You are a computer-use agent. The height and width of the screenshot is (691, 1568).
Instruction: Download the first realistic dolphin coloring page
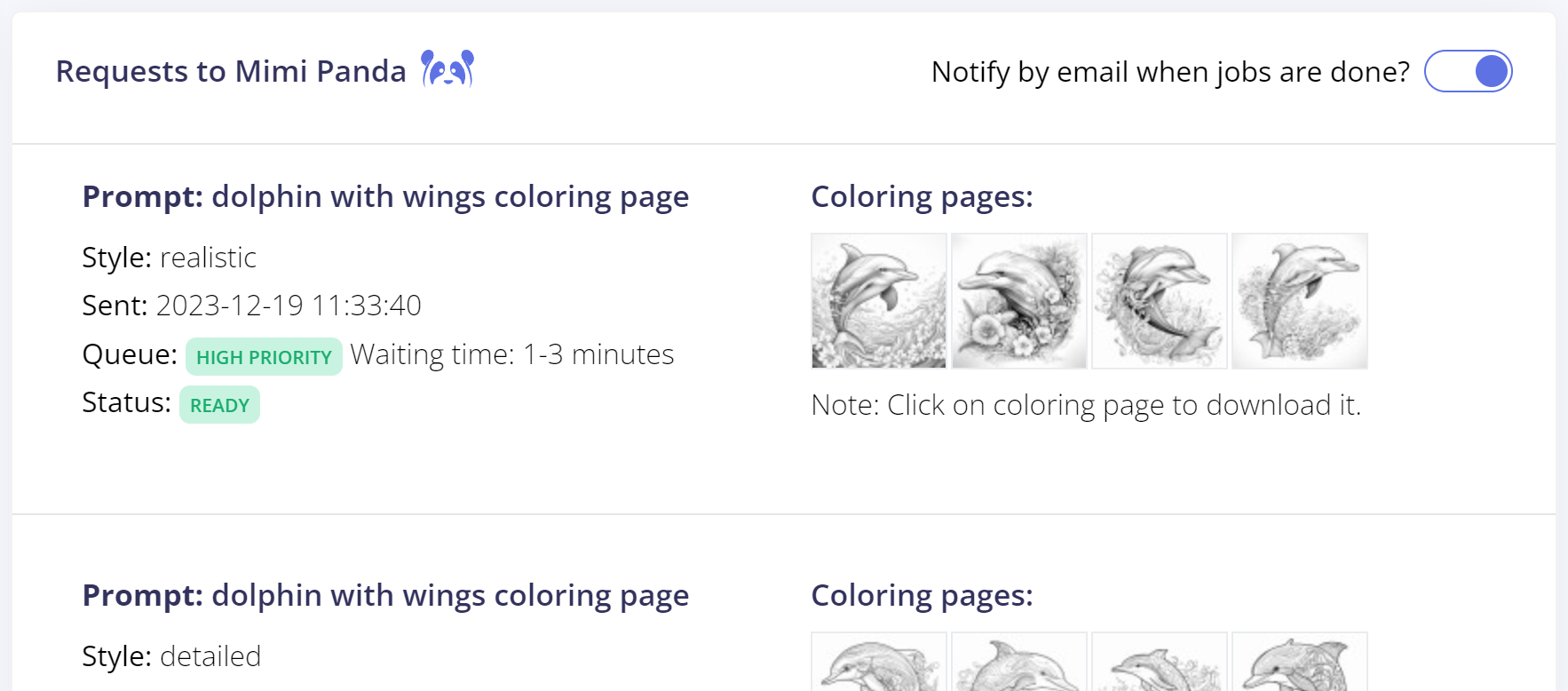click(879, 301)
